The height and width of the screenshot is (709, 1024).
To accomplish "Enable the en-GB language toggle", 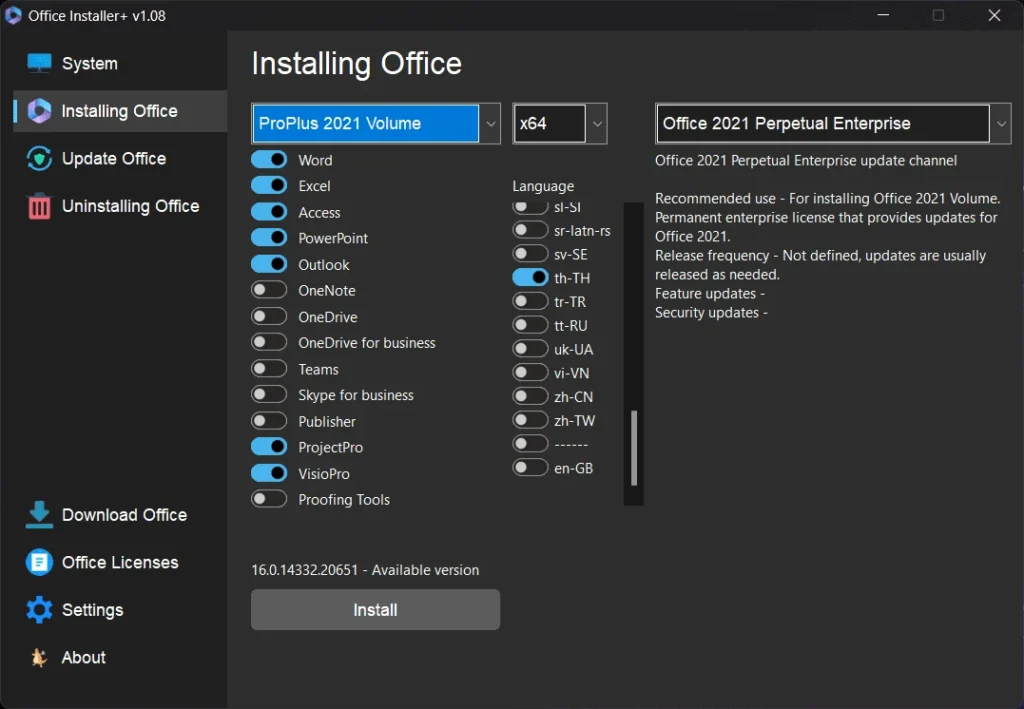I will point(530,467).
